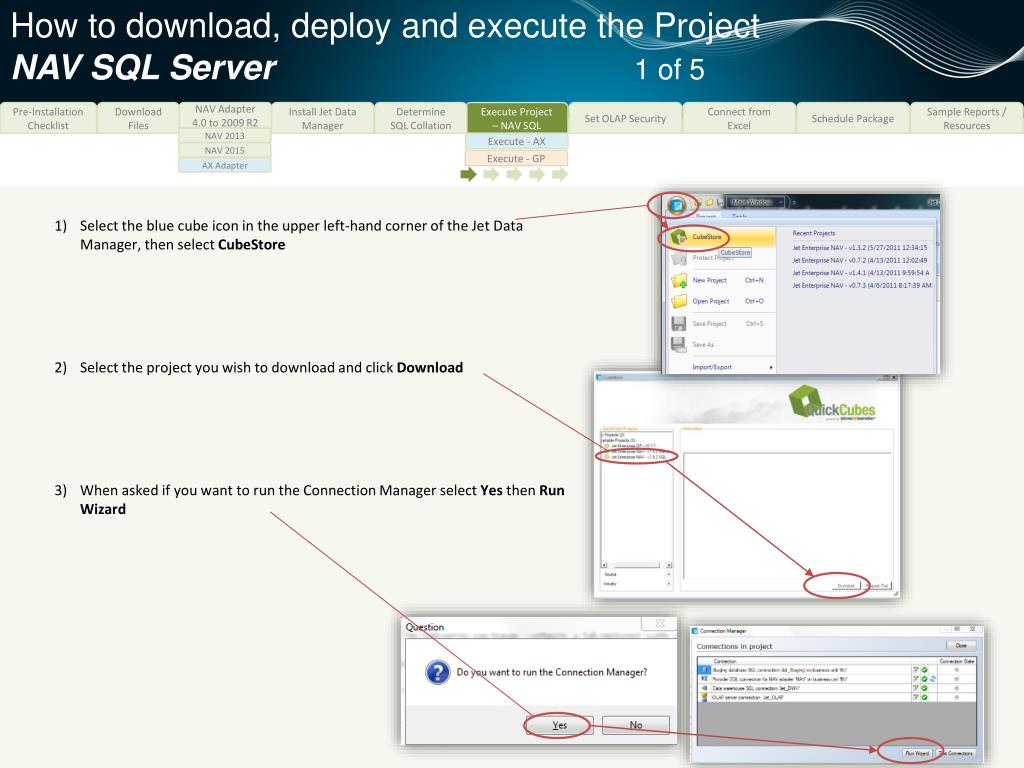Open the quick-access toolbar dropdown field

(x=758, y=202)
